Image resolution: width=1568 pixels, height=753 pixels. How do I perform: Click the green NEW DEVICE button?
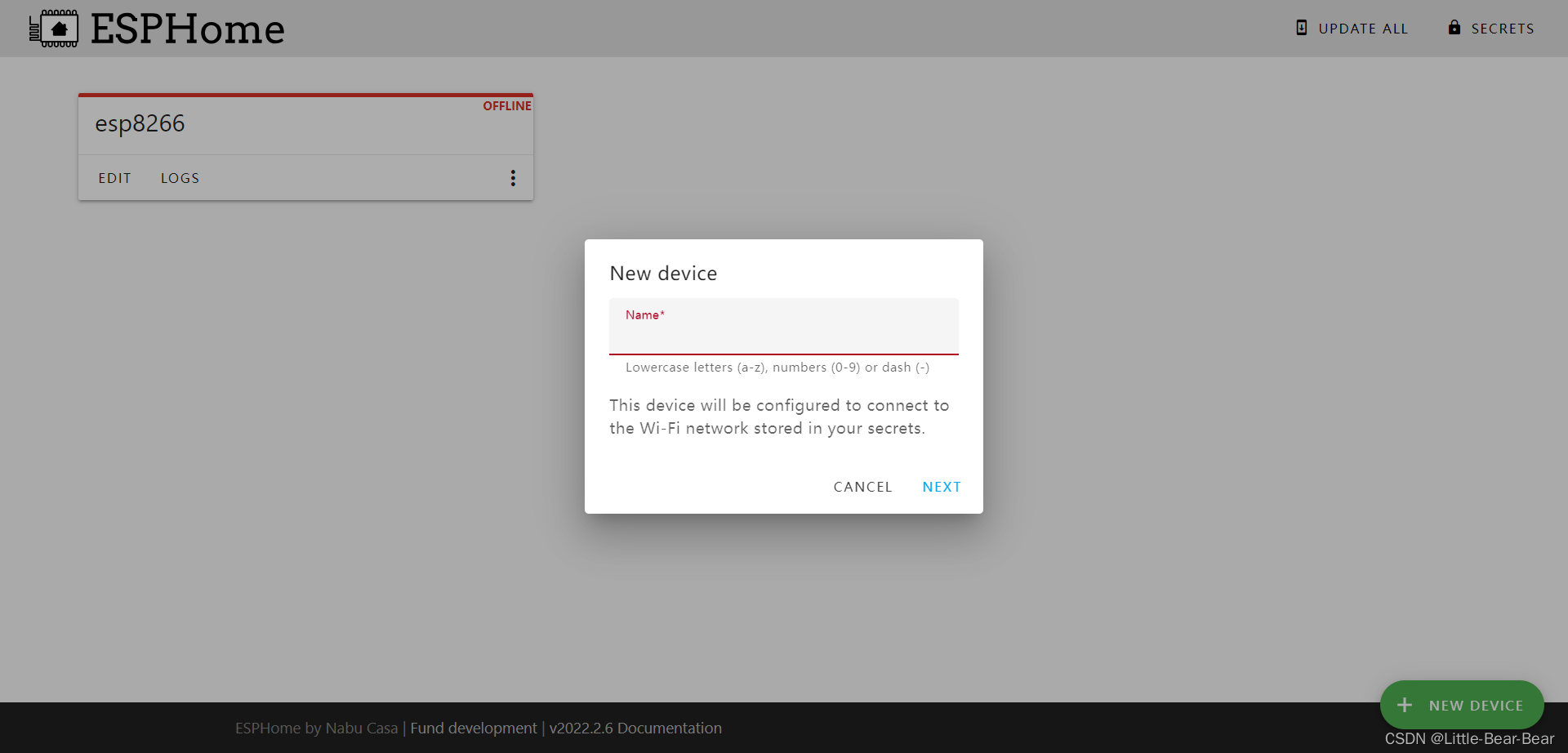pos(1462,705)
